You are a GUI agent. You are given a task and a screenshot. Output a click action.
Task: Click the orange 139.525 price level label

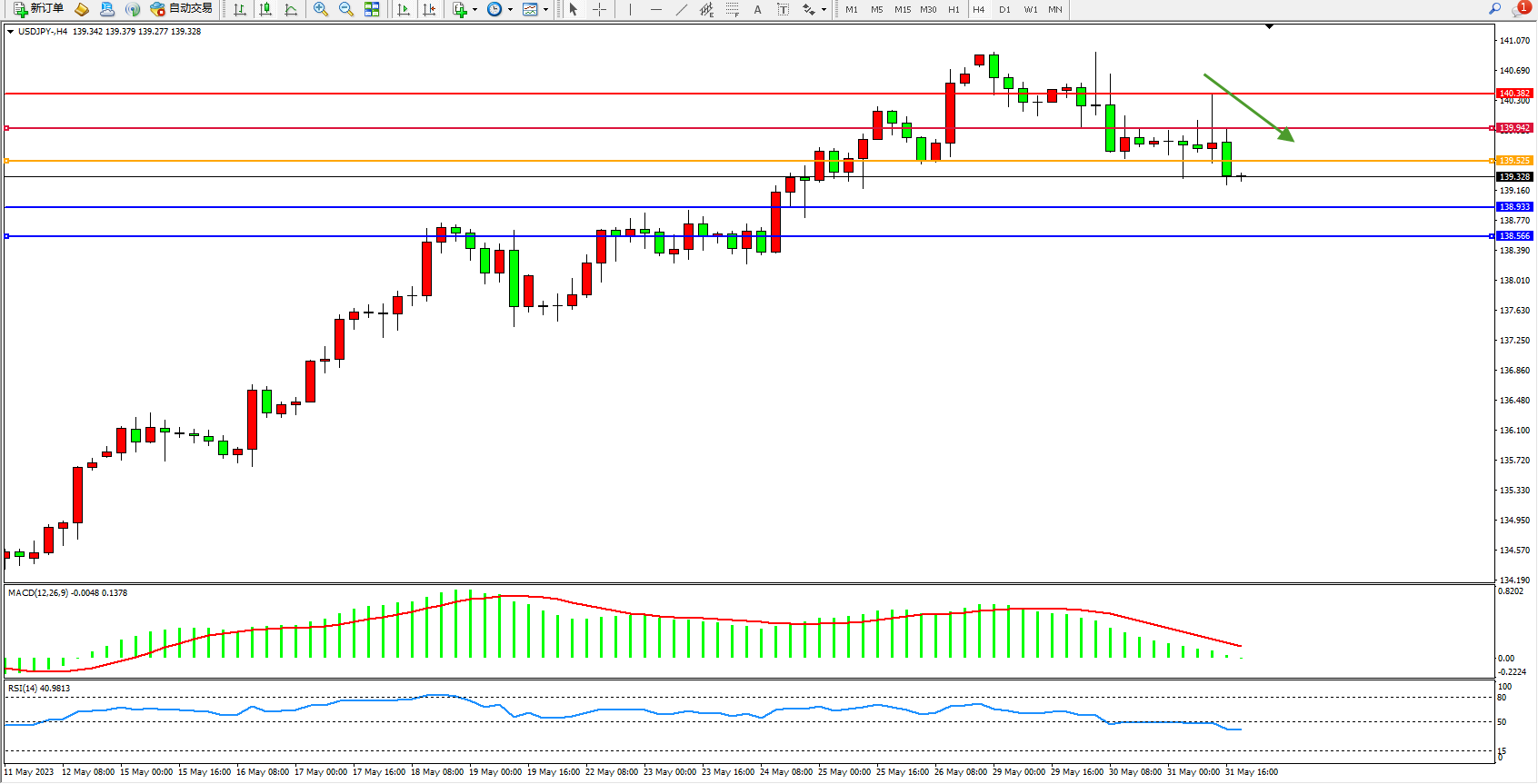(x=1513, y=161)
